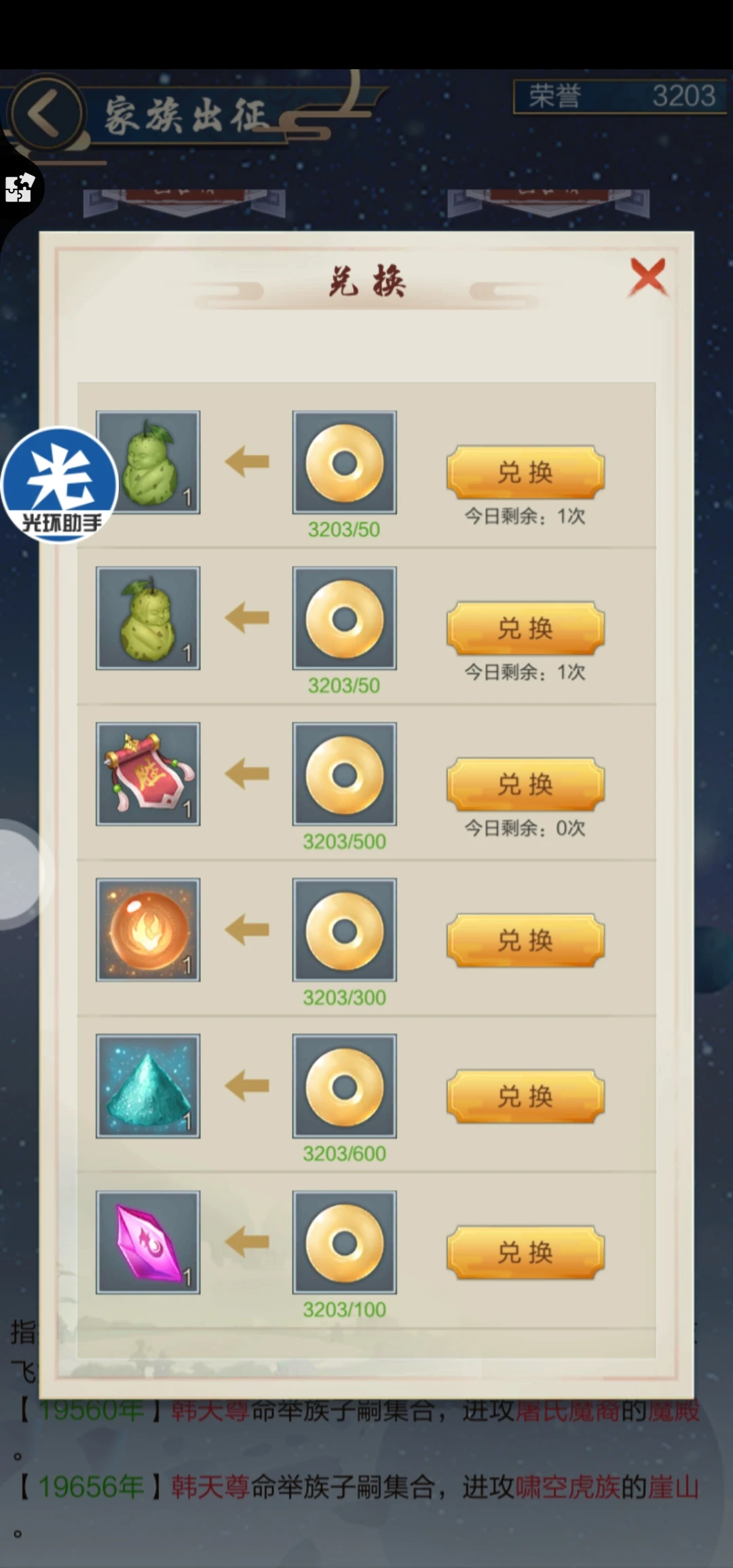This screenshot has height=1568, width=733.
Task: Exchange the fire orb costing 300
Action: pyautogui.click(x=525, y=940)
